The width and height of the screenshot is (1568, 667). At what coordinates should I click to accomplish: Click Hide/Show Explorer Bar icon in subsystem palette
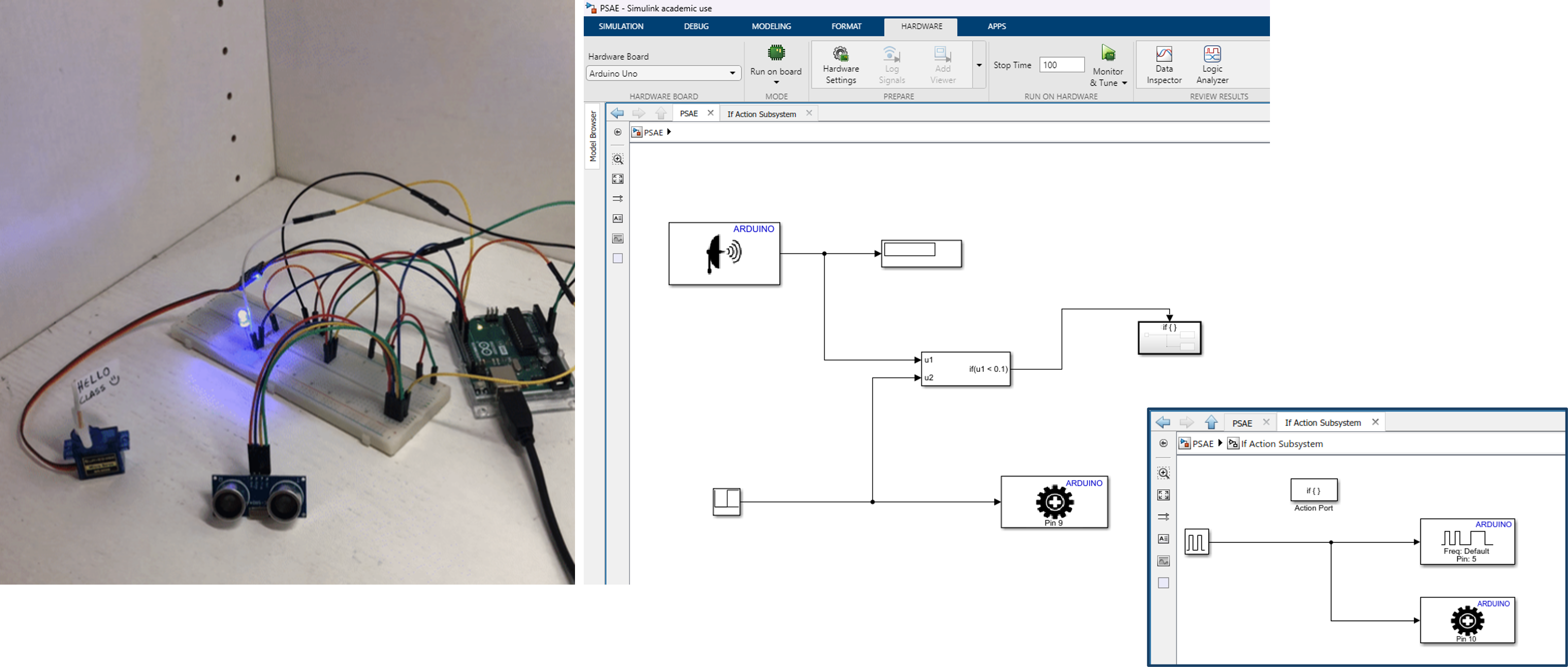pyautogui.click(x=1163, y=443)
